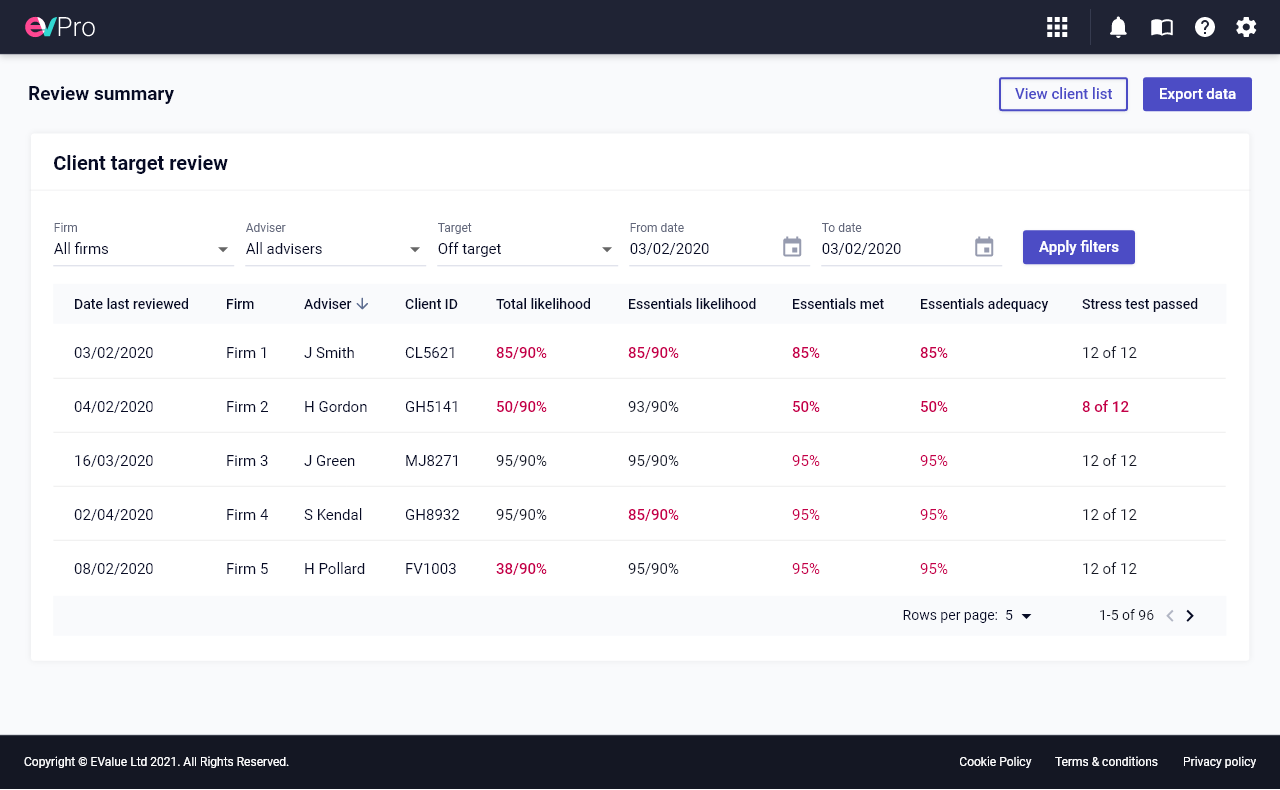Change the rows per page dropdown
The image size is (1280, 790).
point(1018,616)
